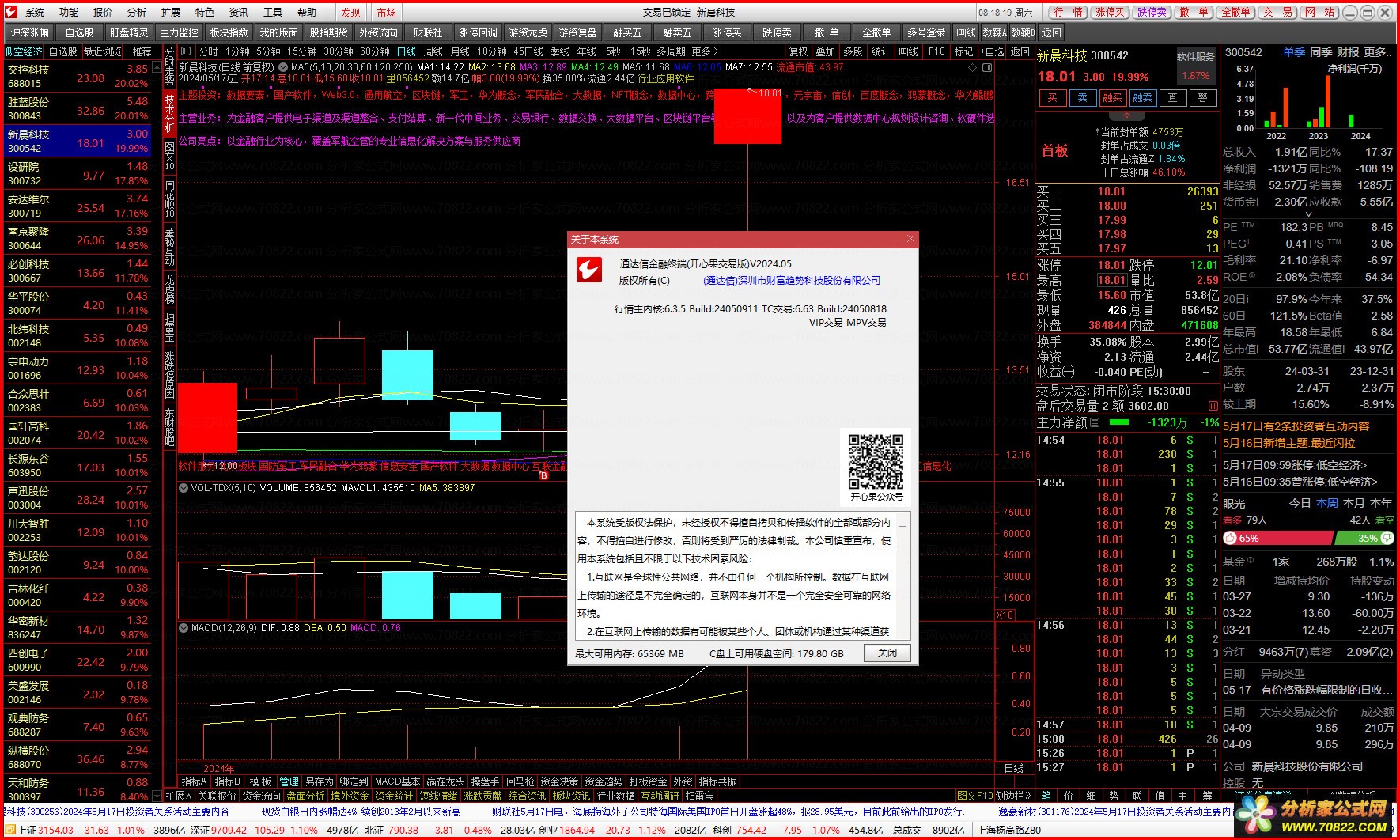
Task: Select 本周 in the 眼光 sentiment panel
Action: click(1327, 503)
